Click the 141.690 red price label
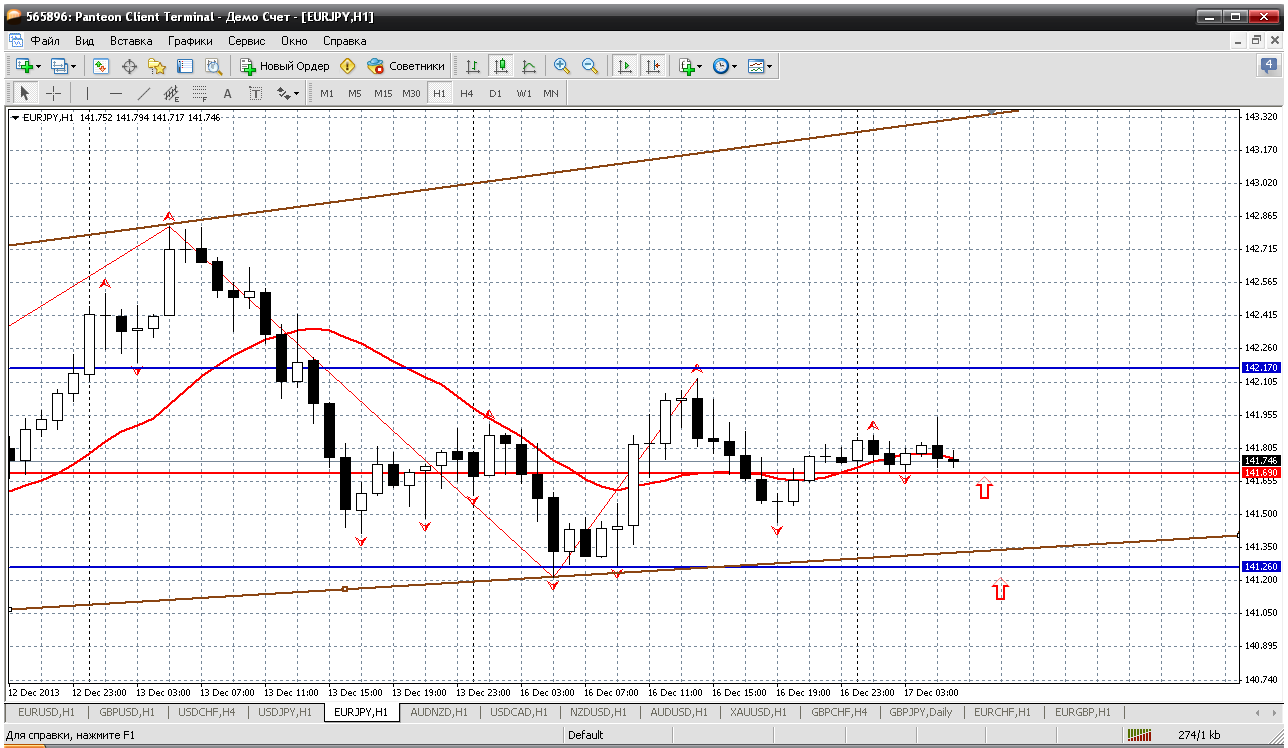The height and width of the screenshot is (748, 1288). click(x=1261, y=472)
